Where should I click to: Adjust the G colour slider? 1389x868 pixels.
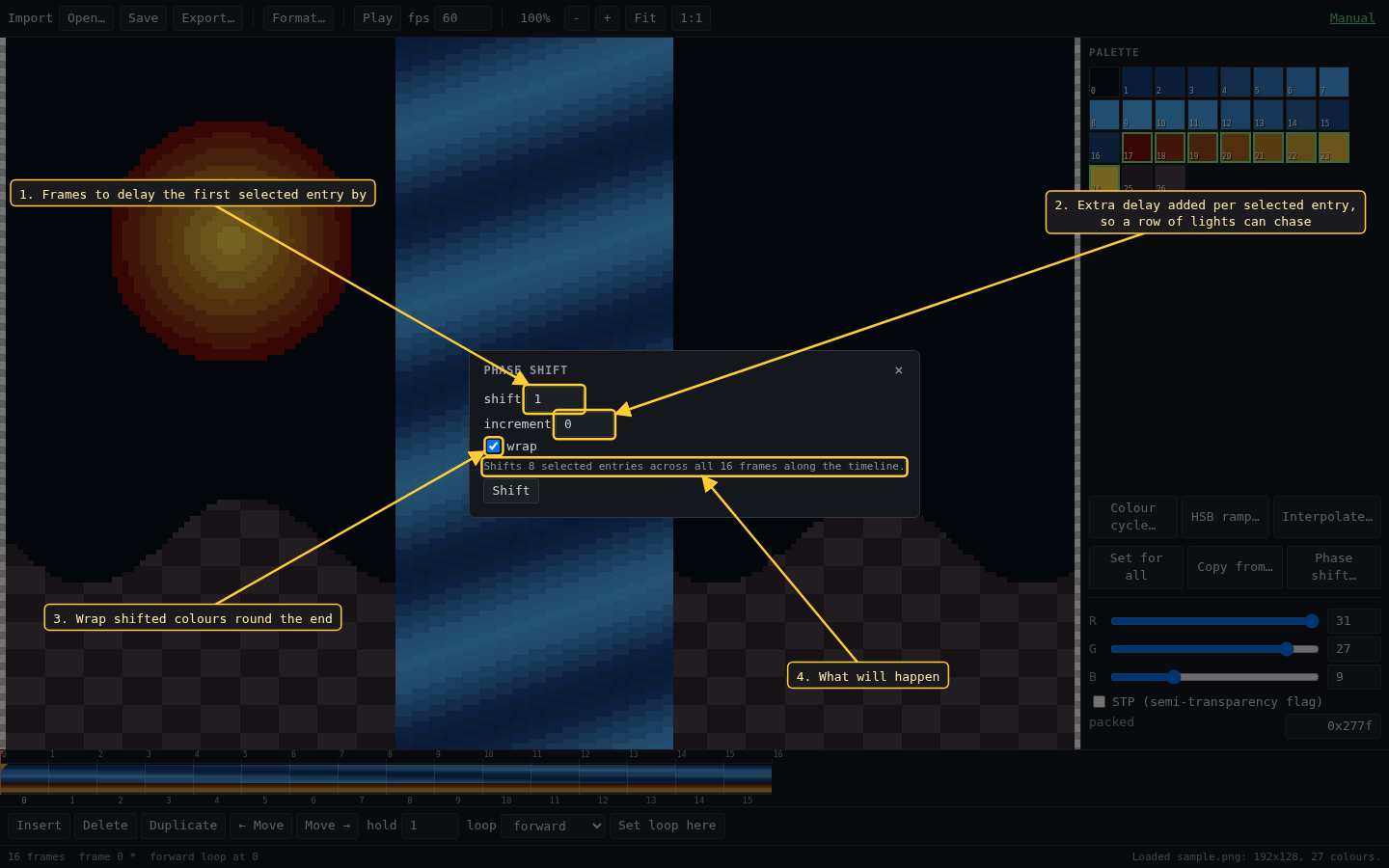click(1214, 649)
